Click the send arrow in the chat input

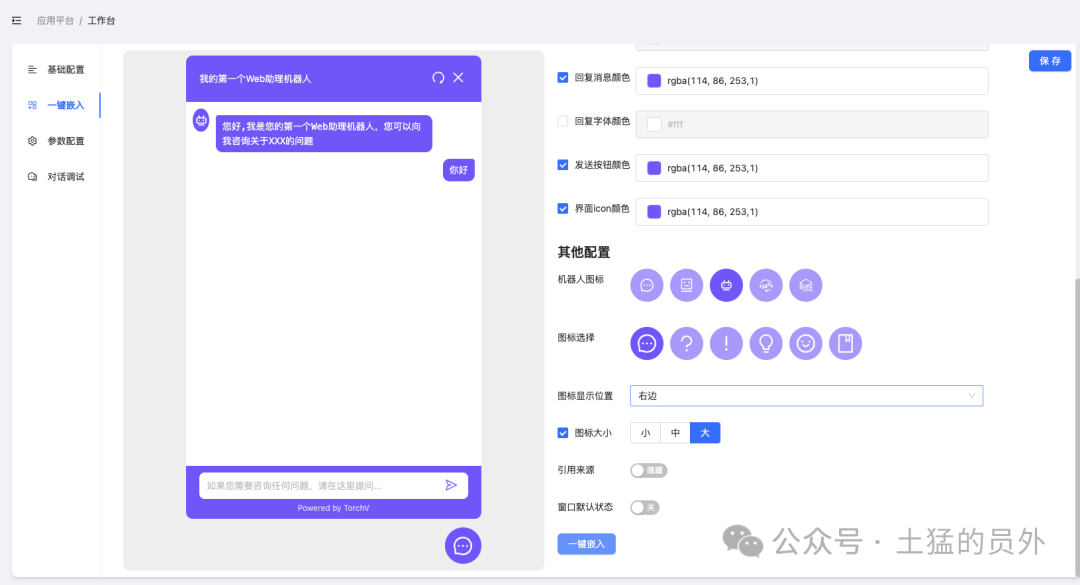[451, 485]
